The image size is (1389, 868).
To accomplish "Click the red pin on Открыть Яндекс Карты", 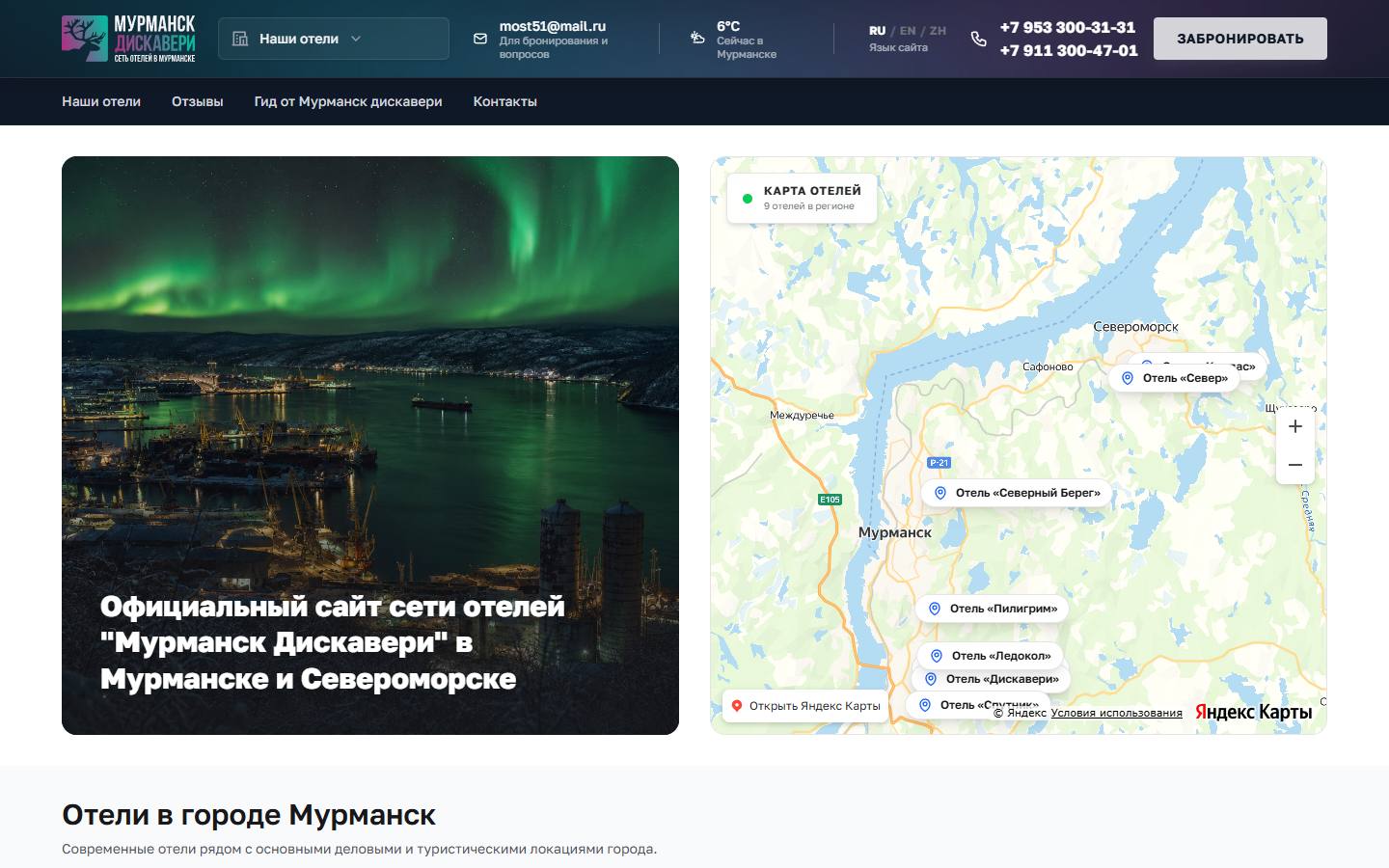I will pyautogui.click(x=737, y=706).
